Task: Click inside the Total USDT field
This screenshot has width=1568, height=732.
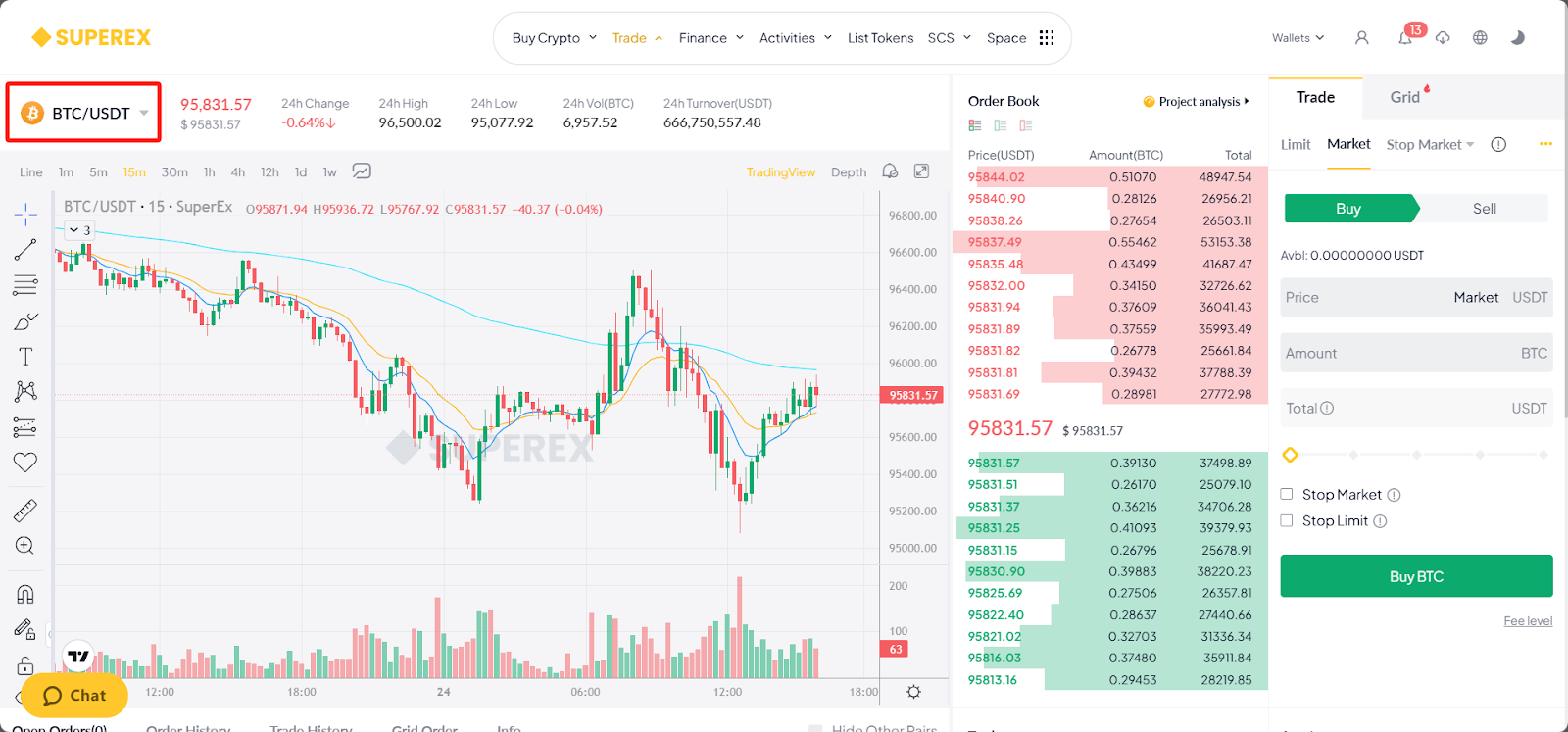Action: 1416,408
